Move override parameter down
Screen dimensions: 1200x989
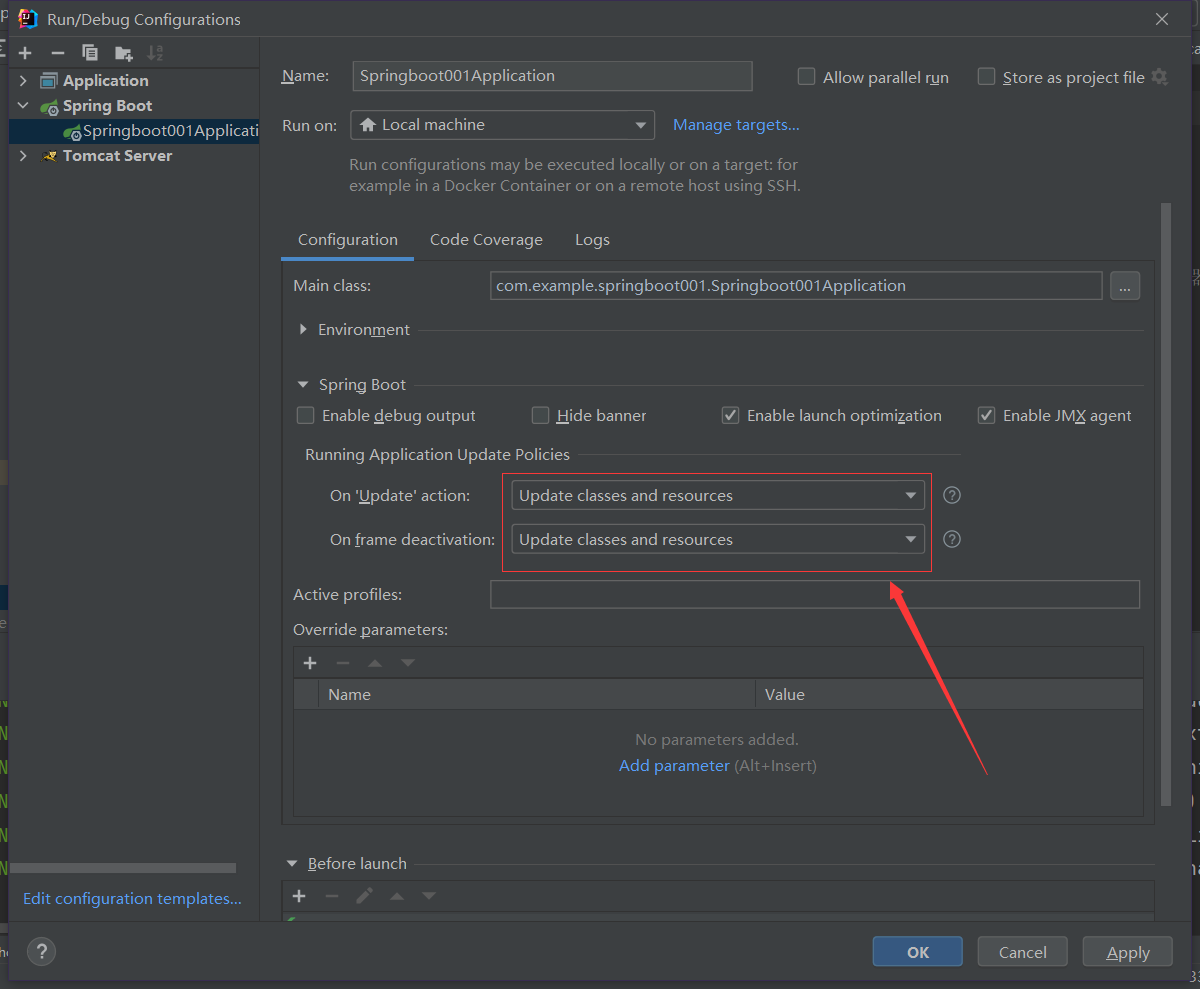pyautogui.click(x=407, y=663)
